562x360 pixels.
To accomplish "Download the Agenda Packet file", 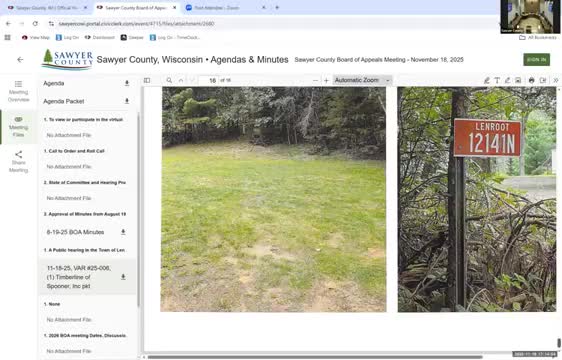I will tap(127, 101).
